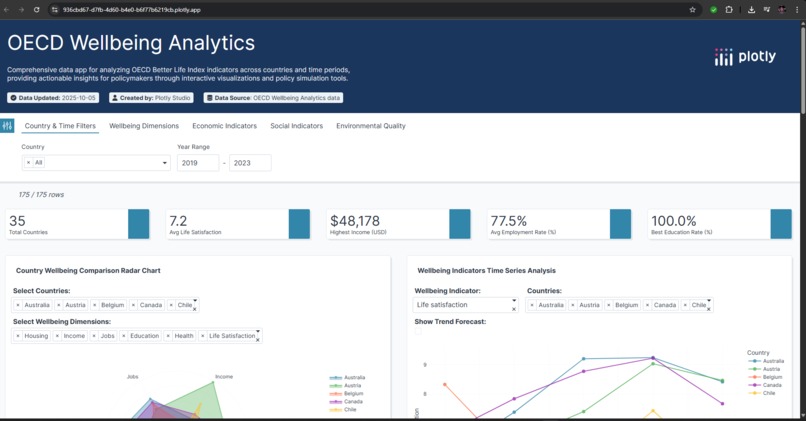Expand the Country filter dropdown arrow

[164, 163]
